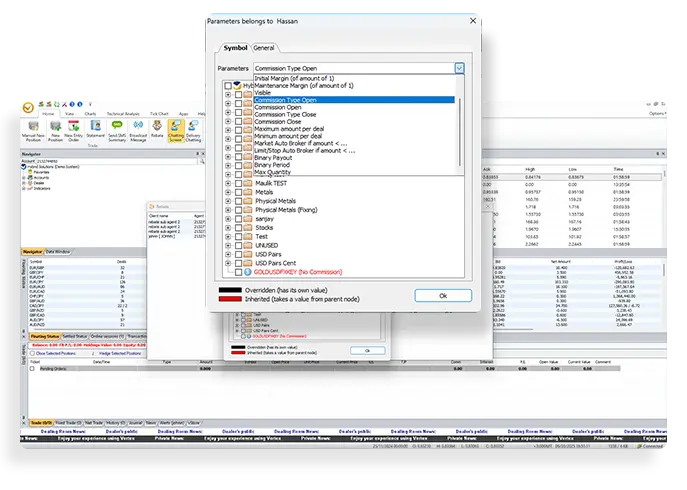The width and height of the screenshot is (687, 490).
Task: Check the Stocks folder checkbox
Action: tap(238, 227)
